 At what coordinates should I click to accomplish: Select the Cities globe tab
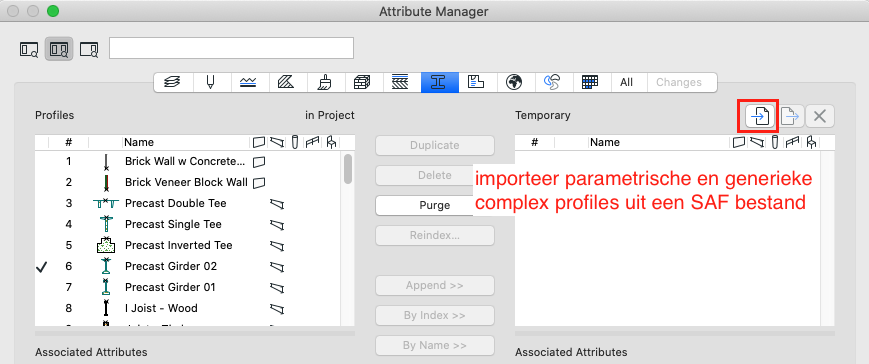[515, 82]
